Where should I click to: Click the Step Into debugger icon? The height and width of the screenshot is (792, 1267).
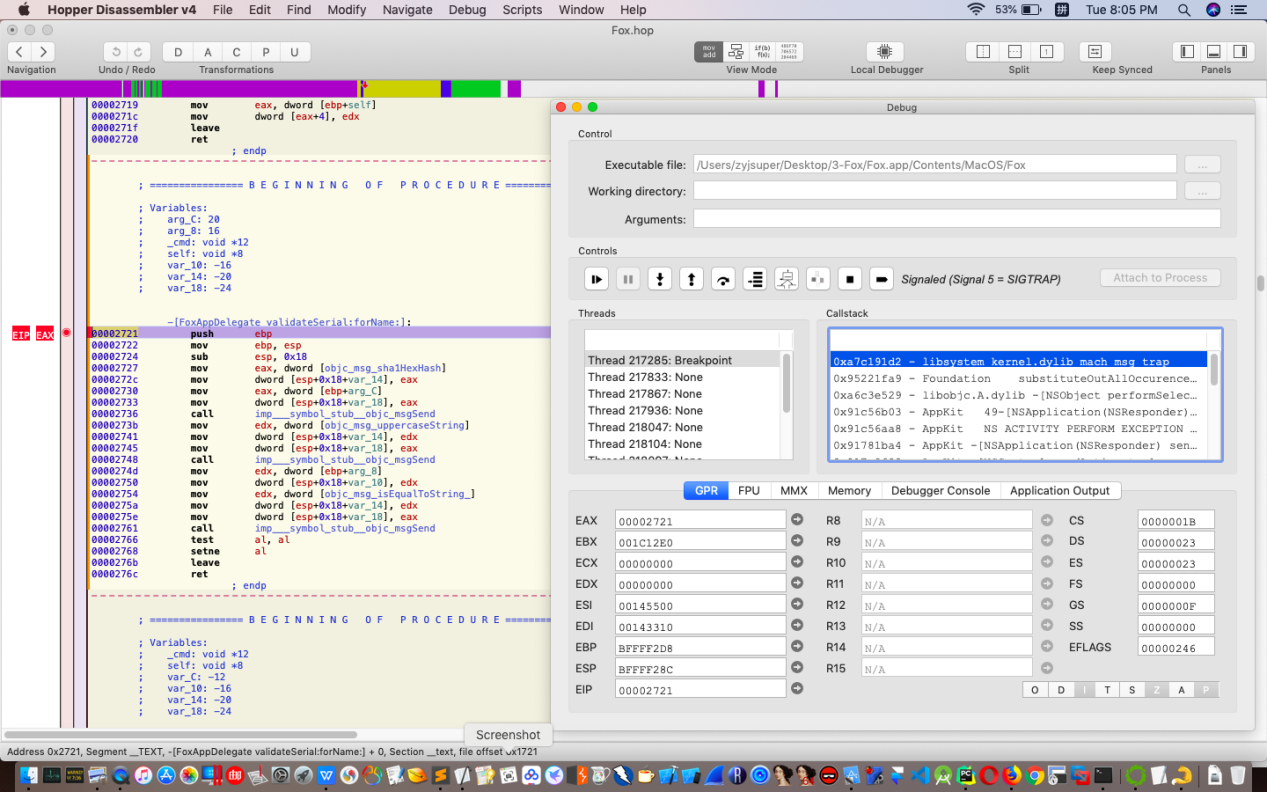pyautogui.click(x=659, y=279)
